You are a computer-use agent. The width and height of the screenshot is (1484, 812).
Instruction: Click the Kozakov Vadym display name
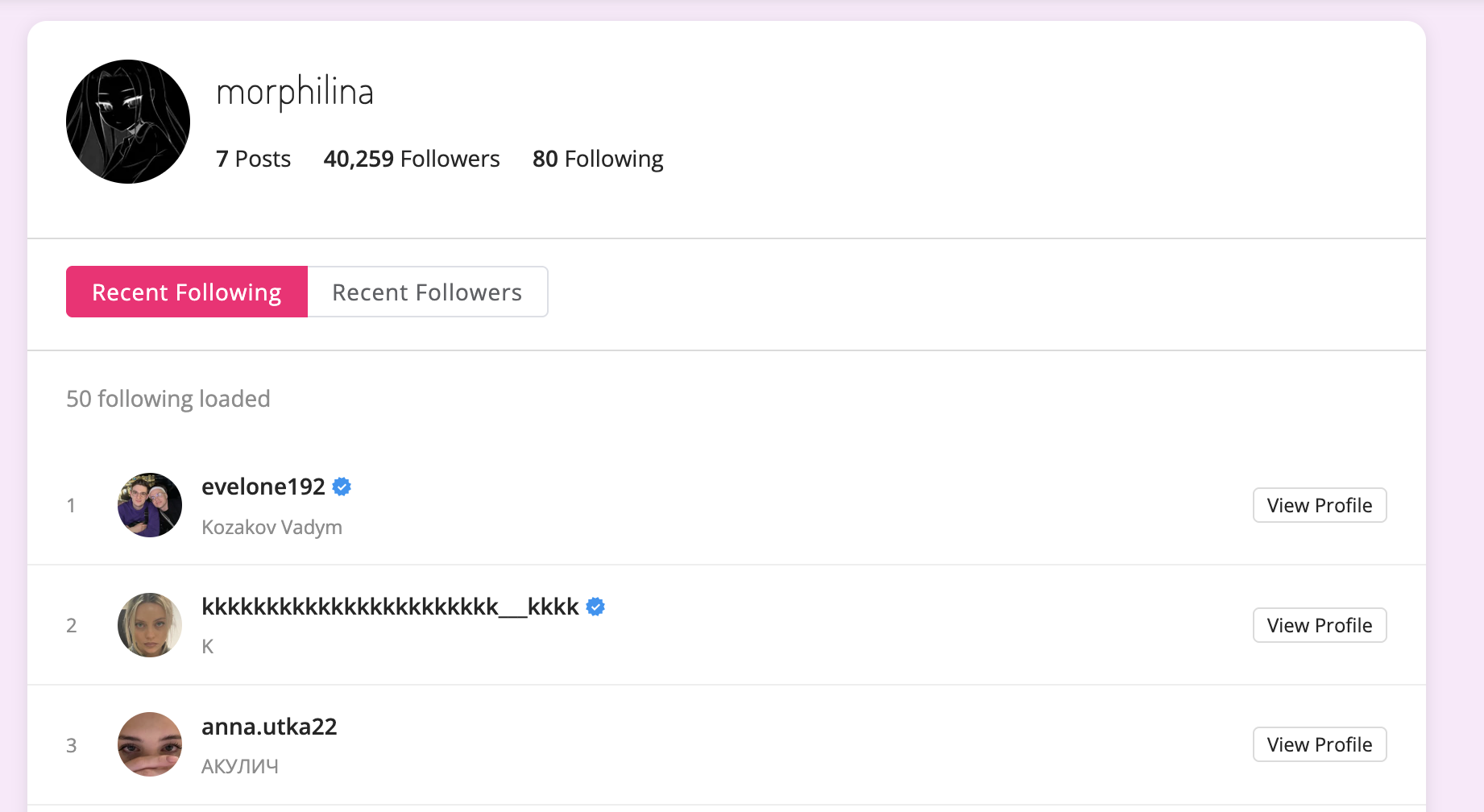272,527
